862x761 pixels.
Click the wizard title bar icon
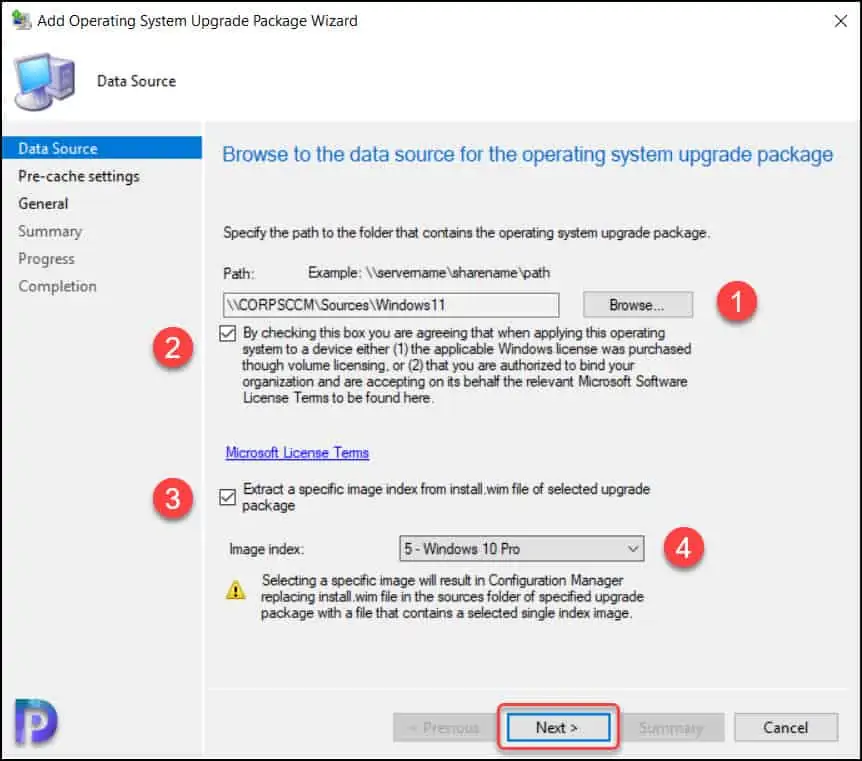tap(22, 20)
